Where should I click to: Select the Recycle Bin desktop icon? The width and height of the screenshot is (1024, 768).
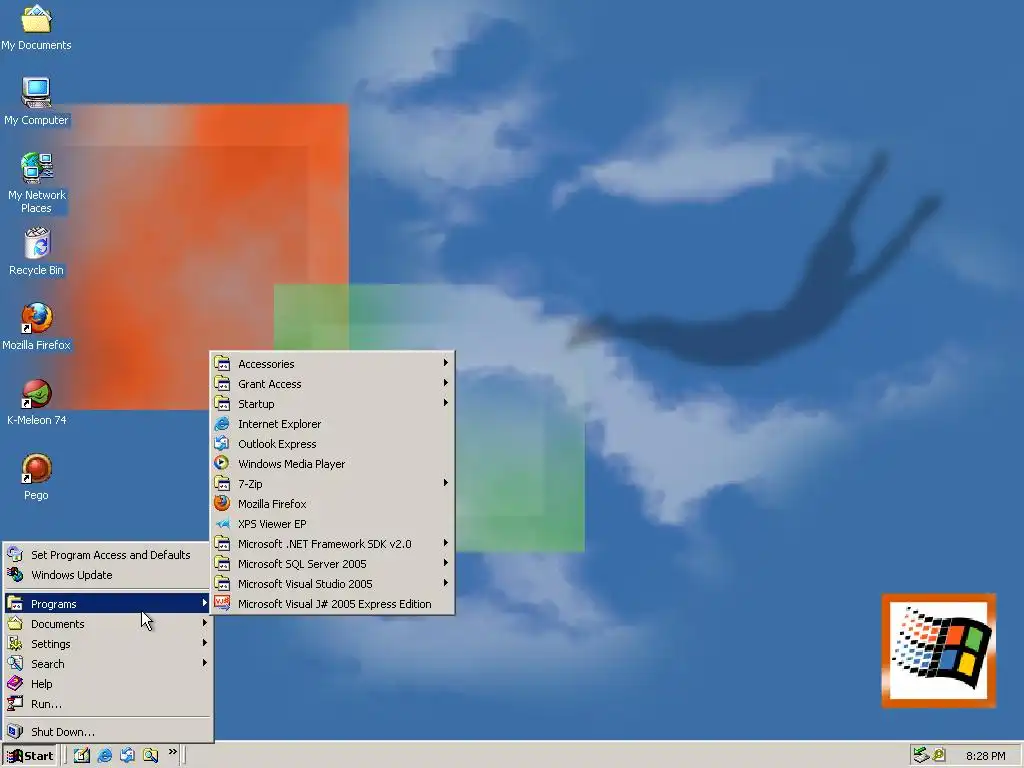point(36,251)
